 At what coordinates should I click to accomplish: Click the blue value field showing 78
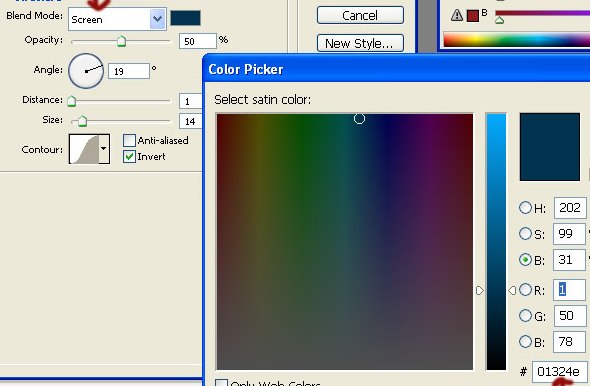tap(569, 342)
